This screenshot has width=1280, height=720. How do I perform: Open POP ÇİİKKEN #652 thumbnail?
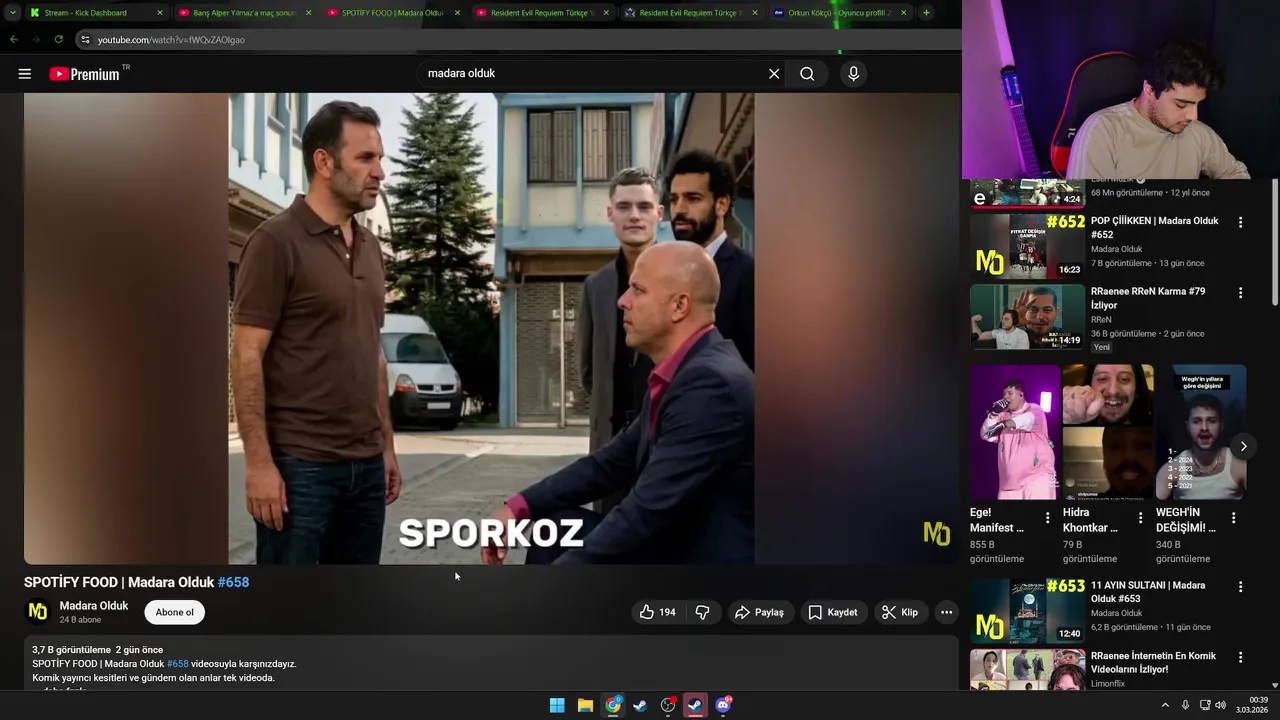click(1027, 246)
